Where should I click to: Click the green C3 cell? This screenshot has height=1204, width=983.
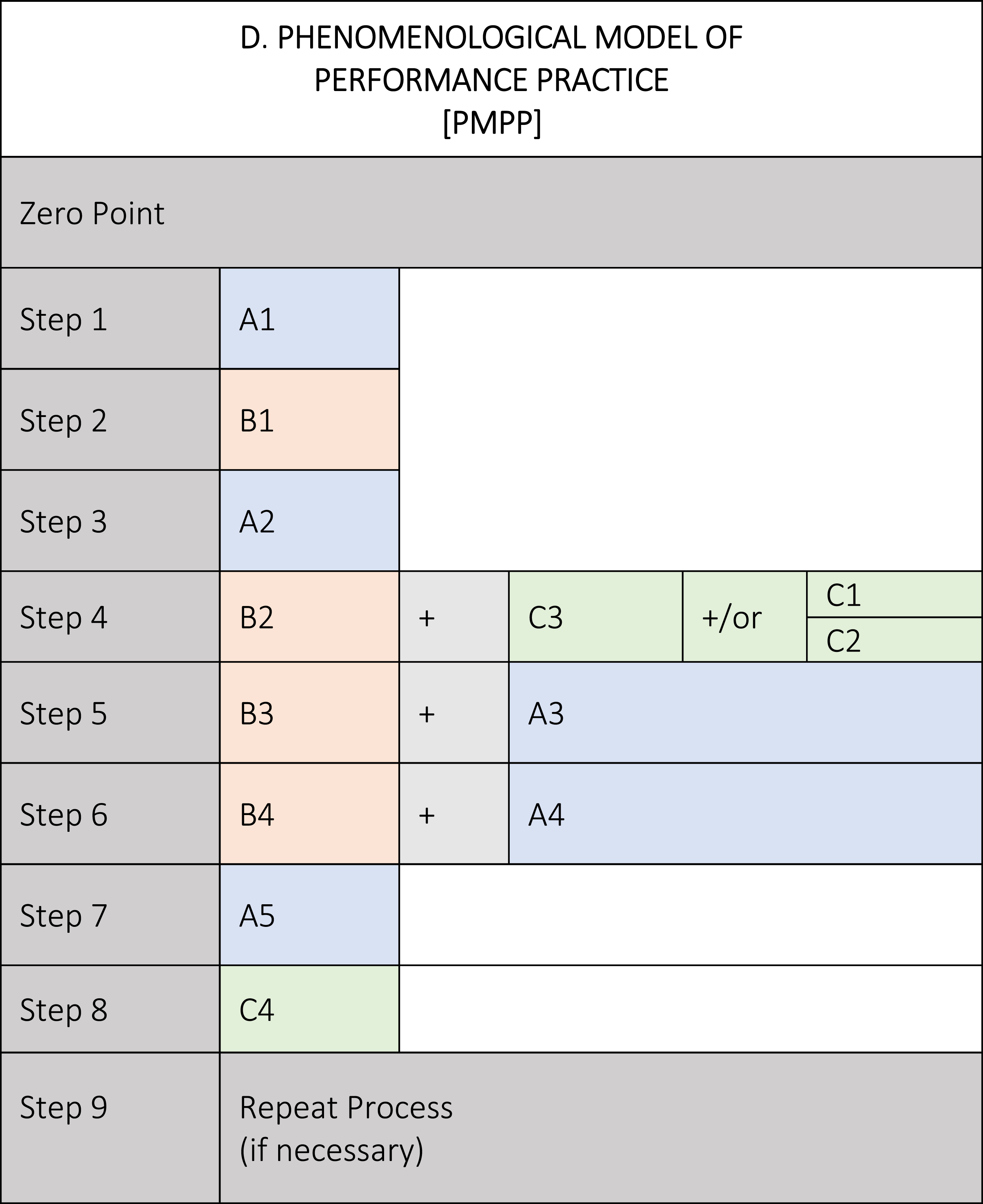pyautogui.click(x=596, y=617)
